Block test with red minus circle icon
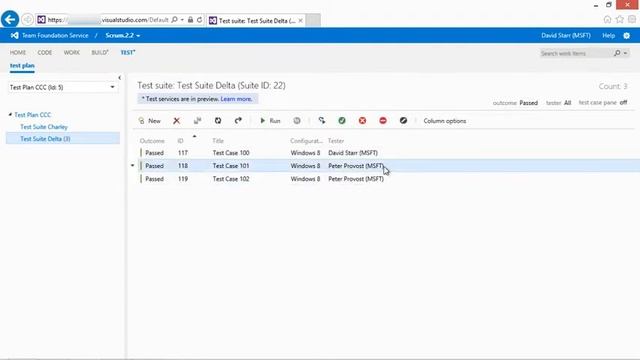The width and height of the screenshot is (640, 360). [383, 120]
